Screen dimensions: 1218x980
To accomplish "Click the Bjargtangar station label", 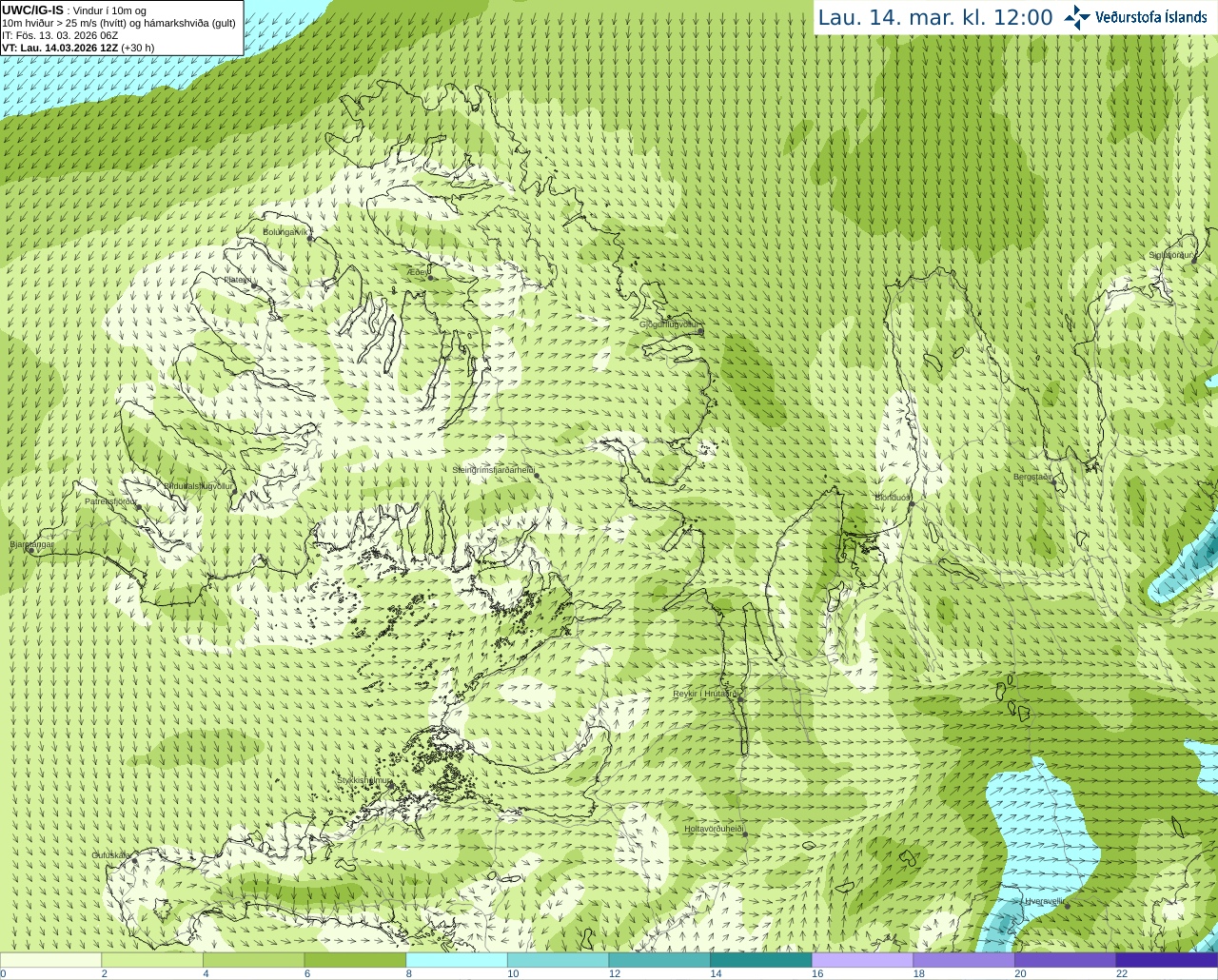I will coord(31,544).
